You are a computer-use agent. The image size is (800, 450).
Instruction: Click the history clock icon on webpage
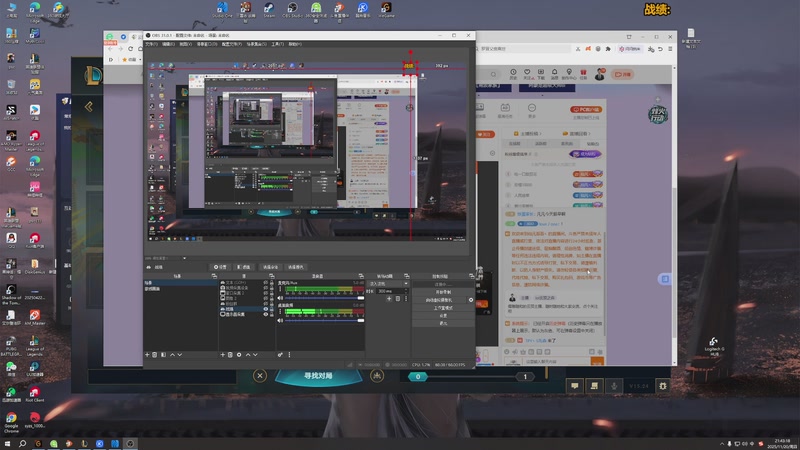point(513,74)
